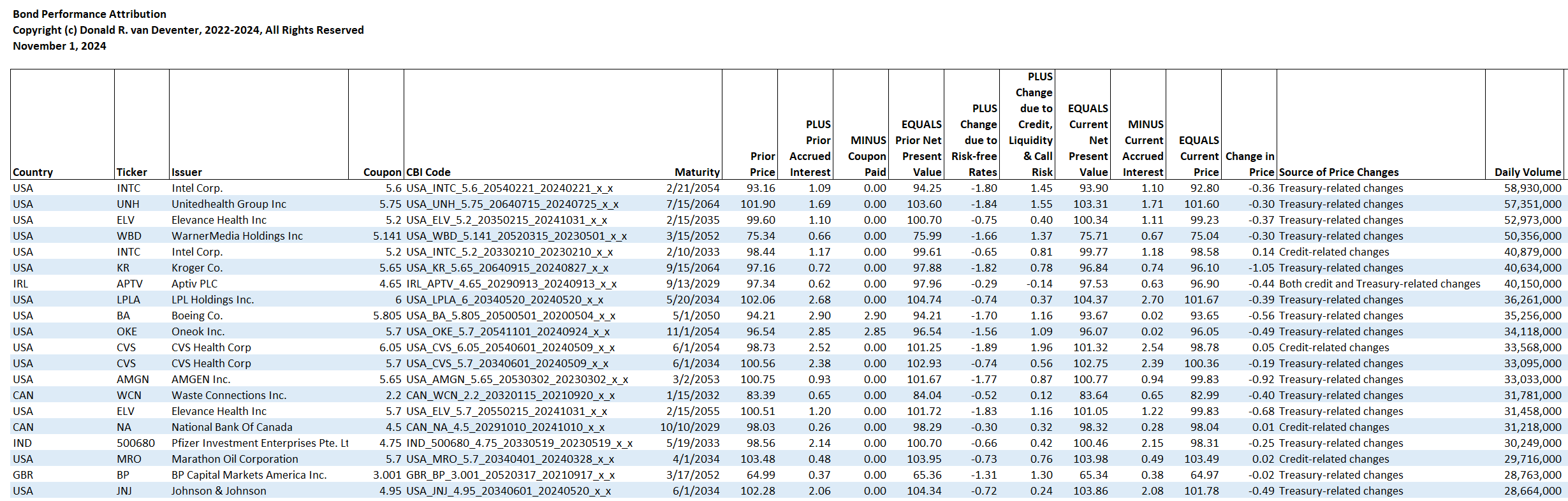
Task: Click ticker cell 'WBD'
Action: click(x=129, y=236)
